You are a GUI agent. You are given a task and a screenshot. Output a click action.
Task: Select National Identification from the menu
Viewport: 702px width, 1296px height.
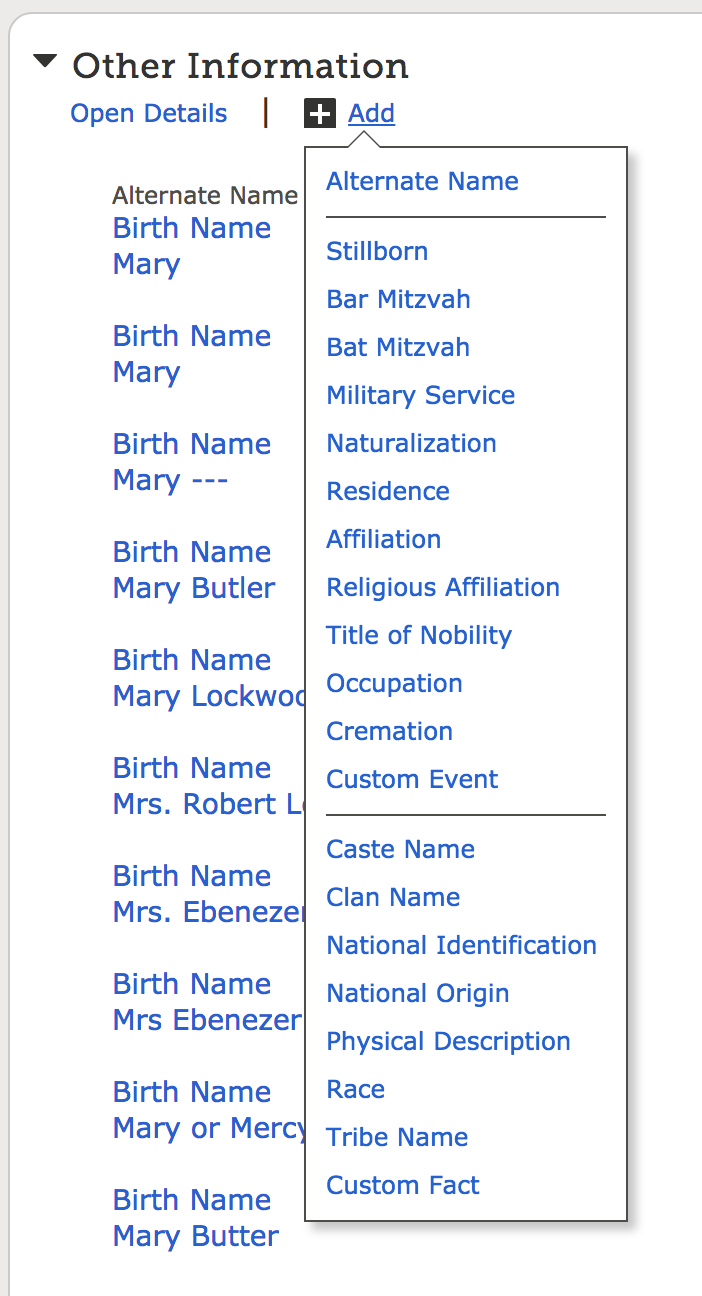tap(461, 945)
